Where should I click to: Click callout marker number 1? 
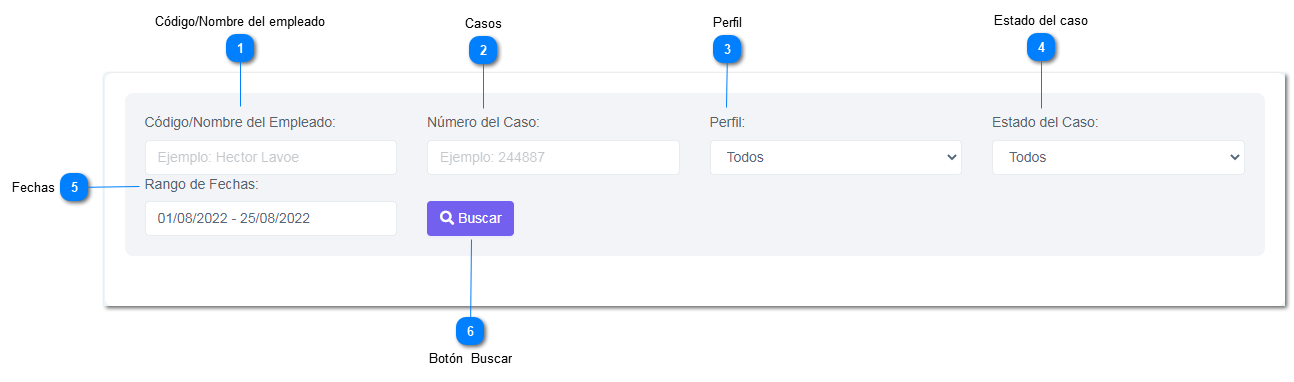click(240, 48)
